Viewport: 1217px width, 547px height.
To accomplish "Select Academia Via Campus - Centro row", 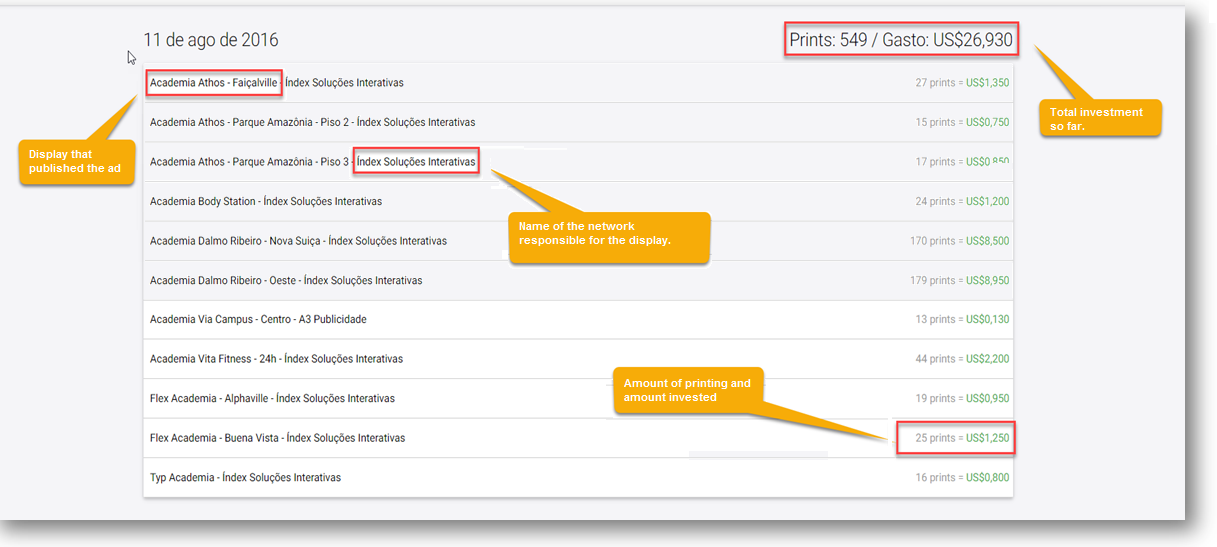I will (x=258, y=320).
